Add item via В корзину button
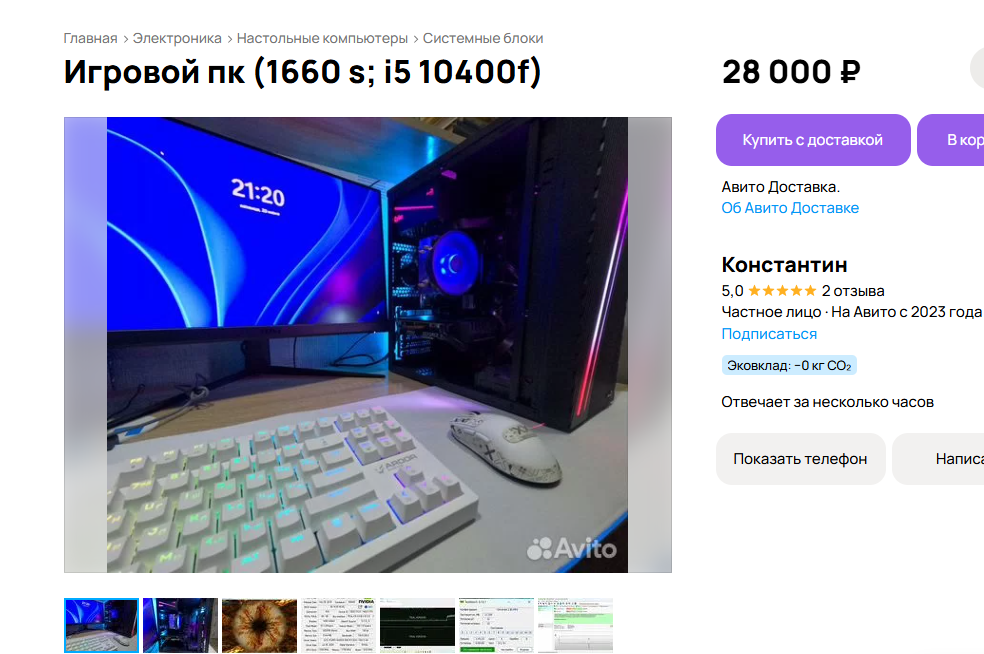This screenshot has height=654, width=984. (951, 140)
